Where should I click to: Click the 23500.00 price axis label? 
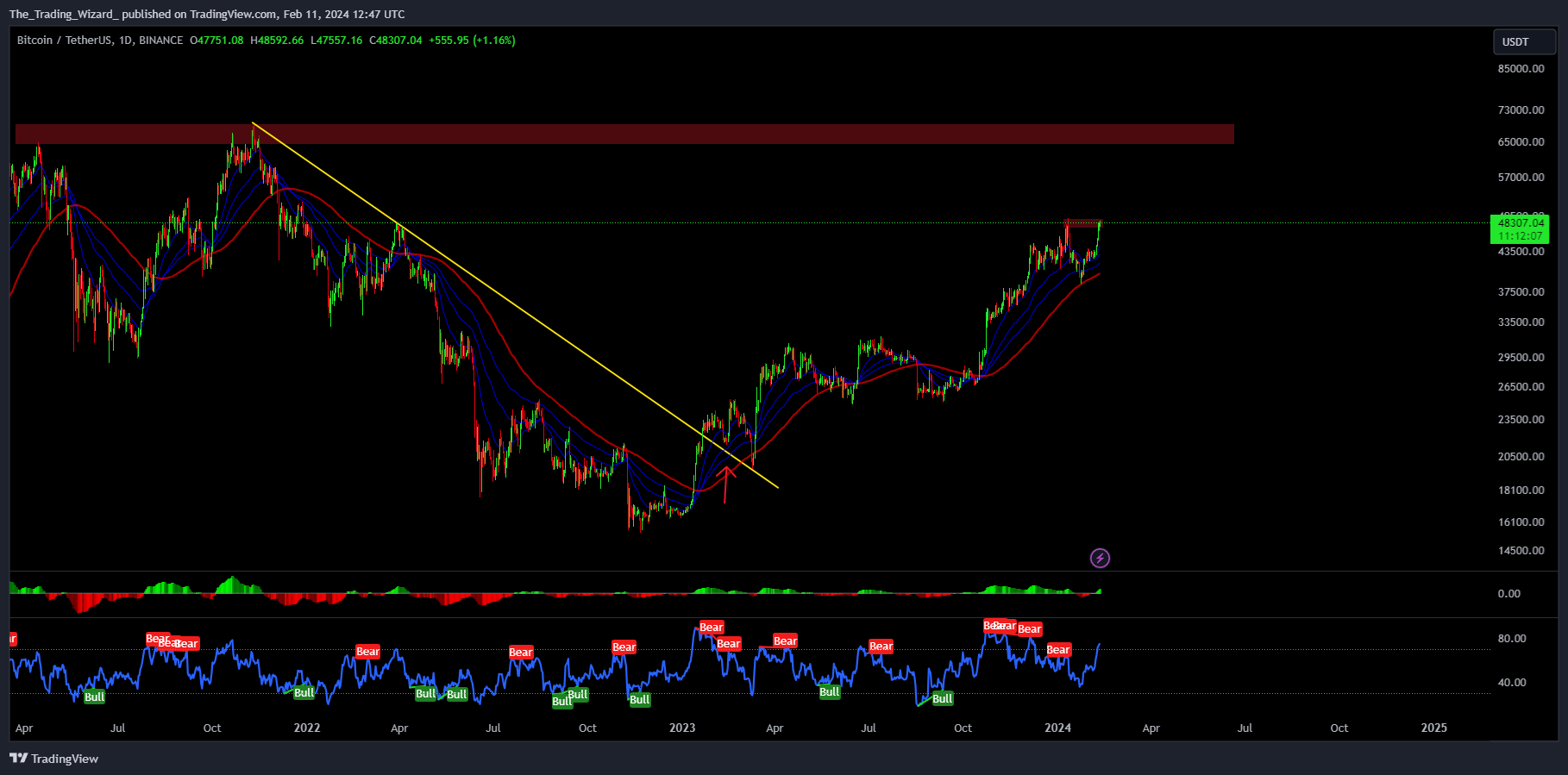(1521, 420)
